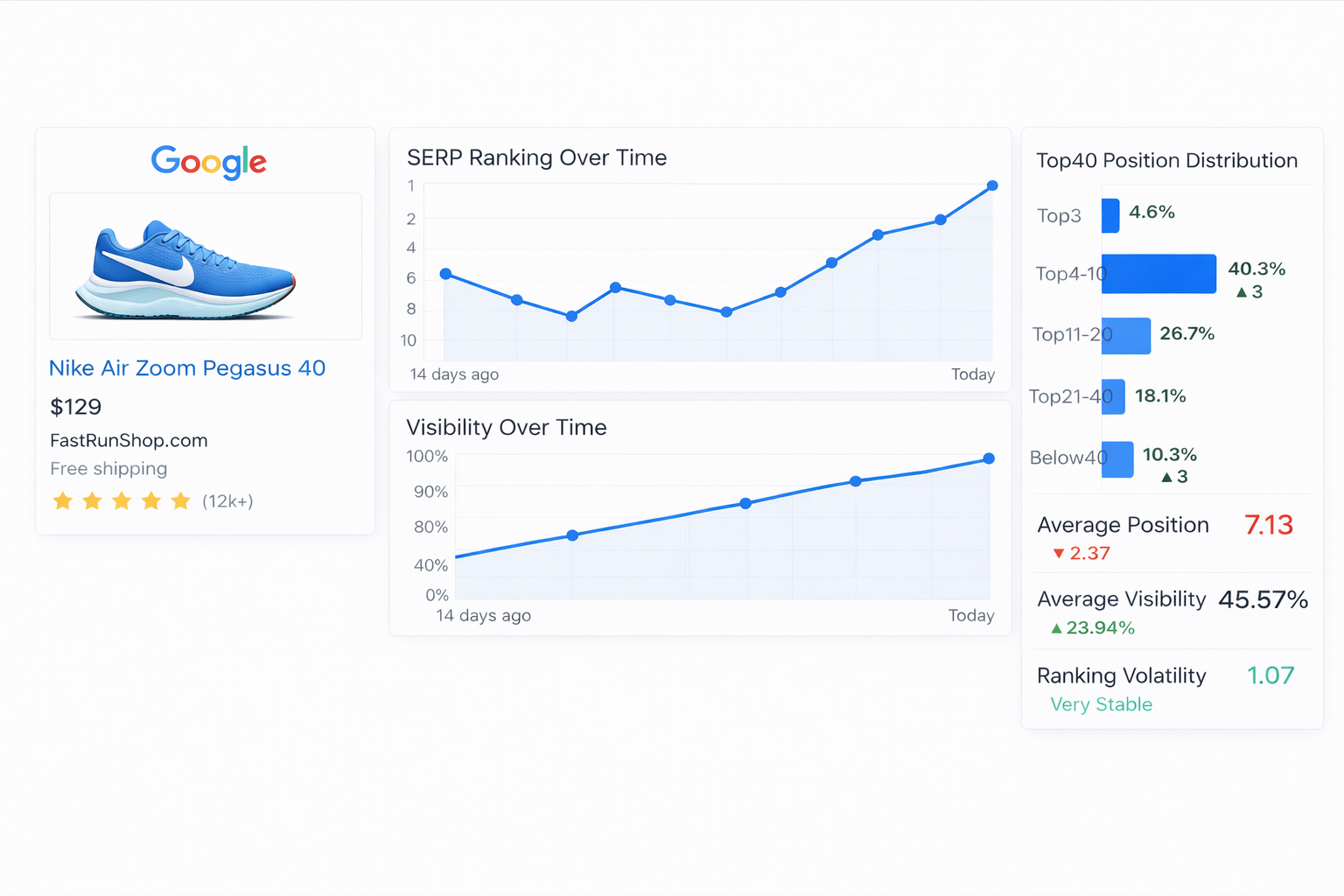Viewport: 1344px width, 896px height.
Task: Click the up arrow beside Top4-10 change
Action: tap(1242, 292)
